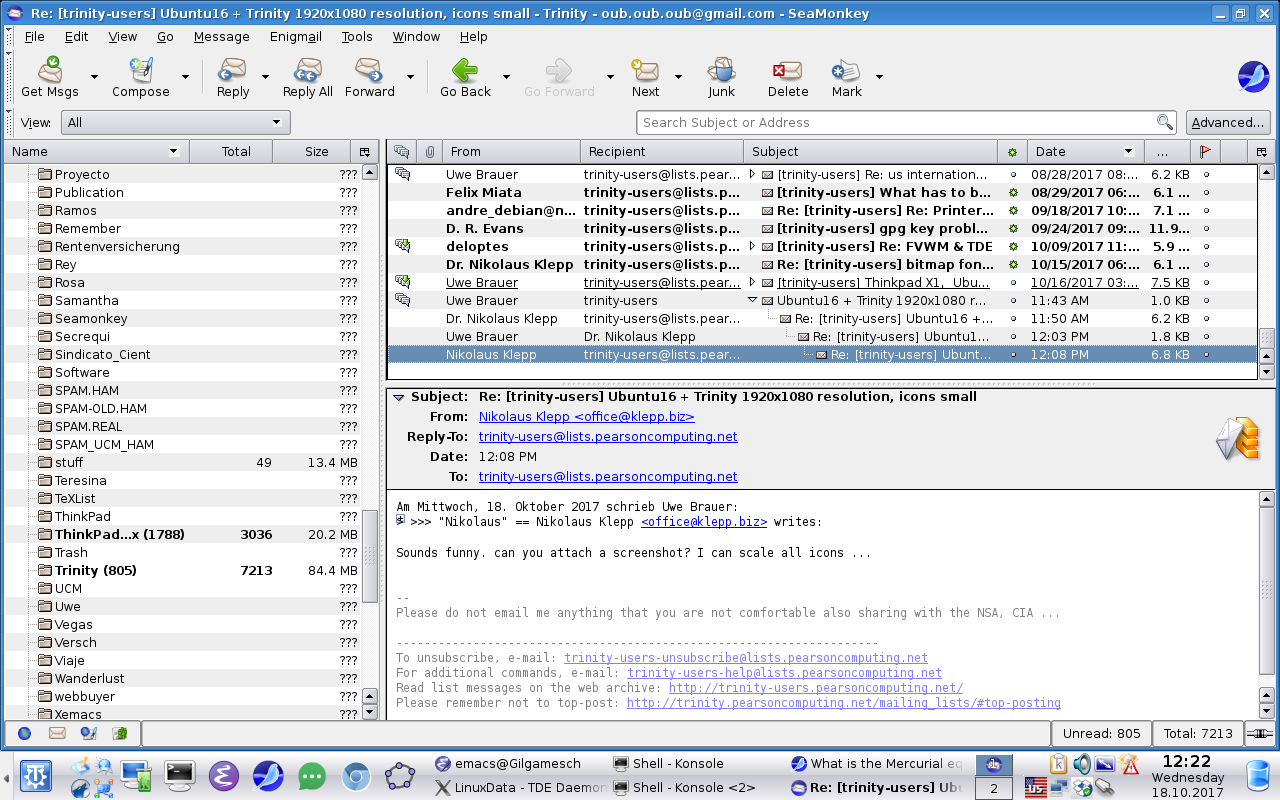
Task: Open Get Msgs dropdown arrow
Action: (x=95, y=77)
